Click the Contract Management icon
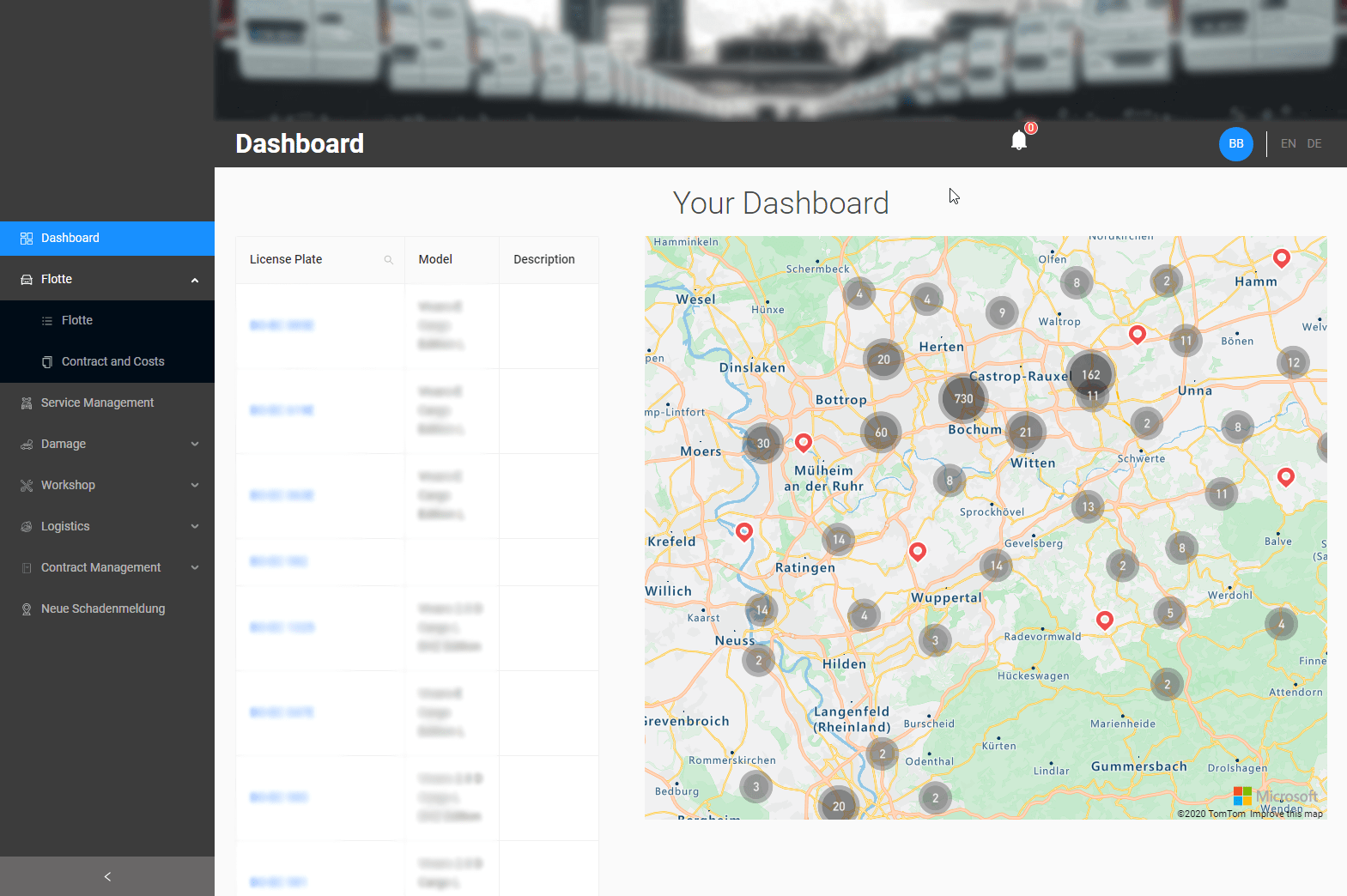The image size is (1347, 896). (x=27, y=567)
